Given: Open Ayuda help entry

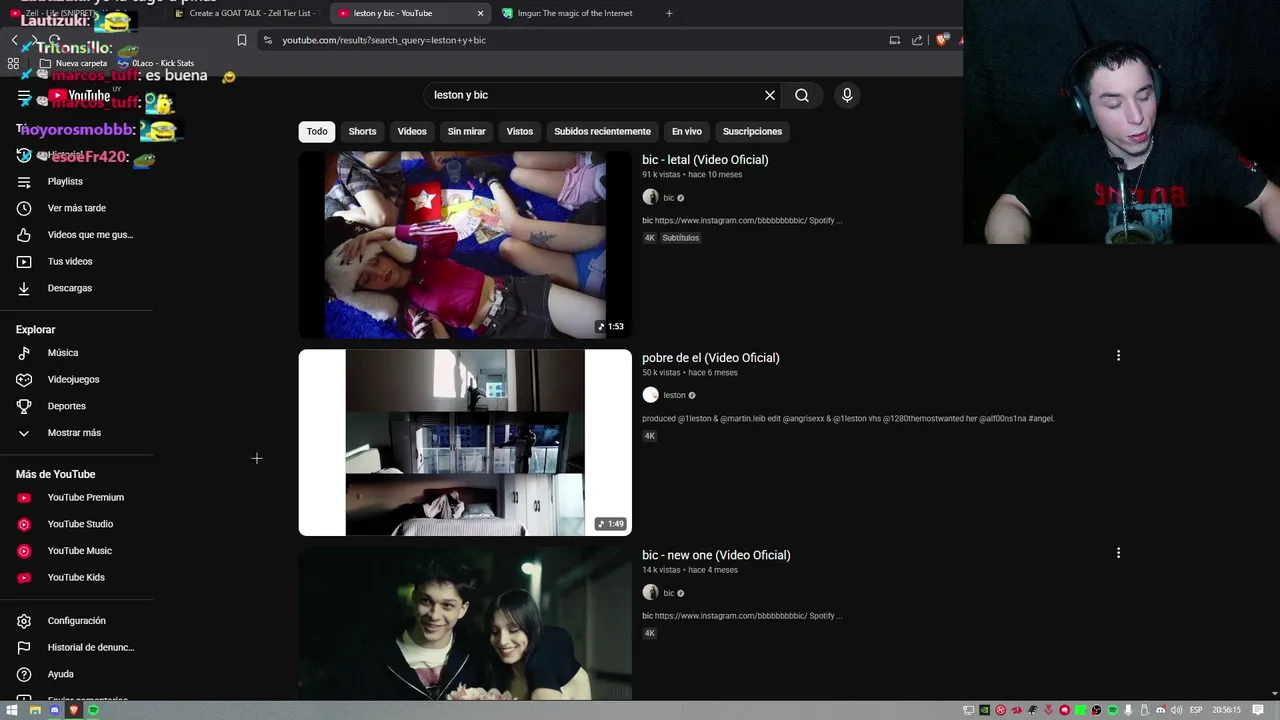Looking at the screenshot, I should coord(76,674).
